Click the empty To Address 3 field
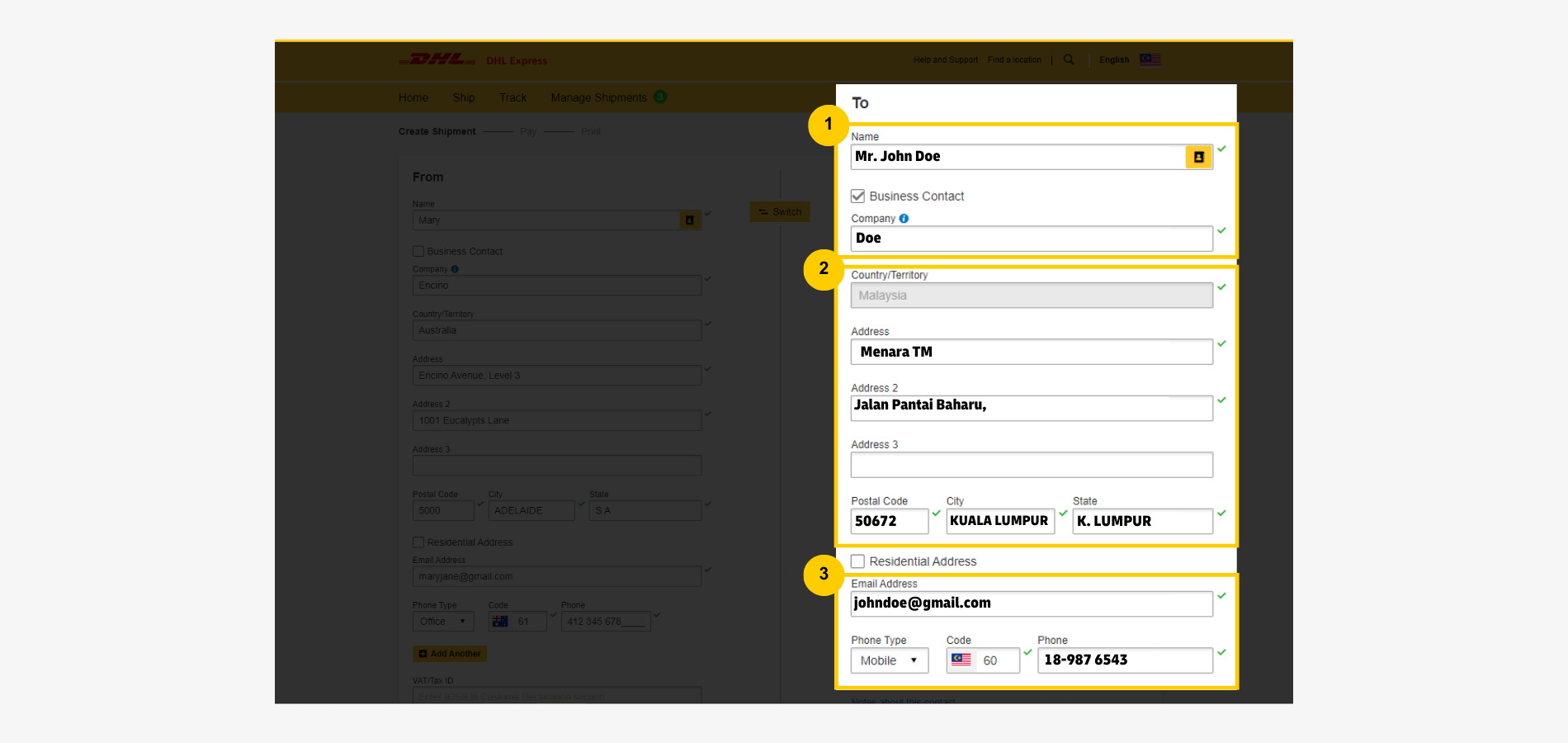This screenshot has width=1568, height=743. 1032,465
